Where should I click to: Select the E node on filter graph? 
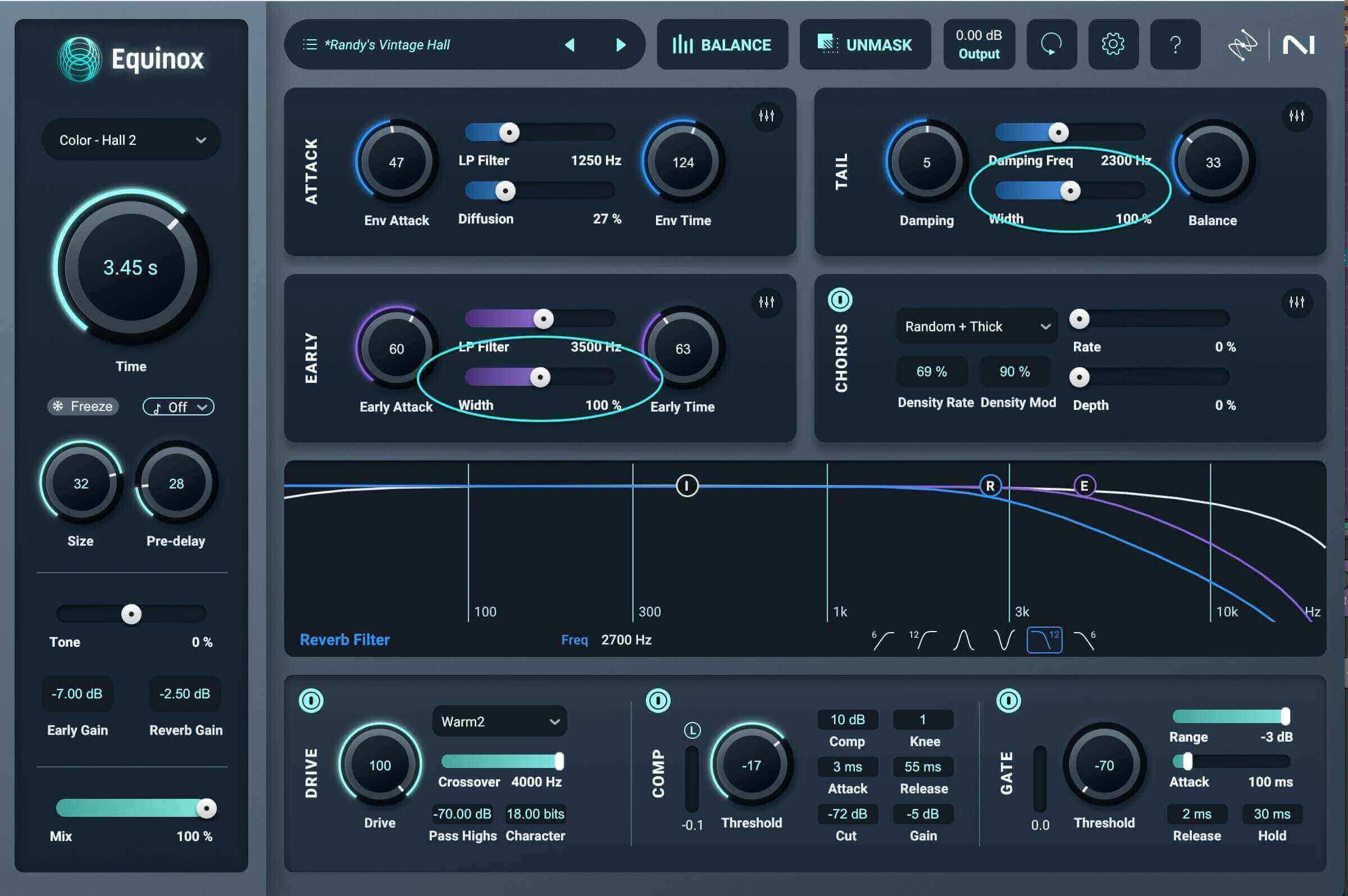click(x=1085, y=486)
